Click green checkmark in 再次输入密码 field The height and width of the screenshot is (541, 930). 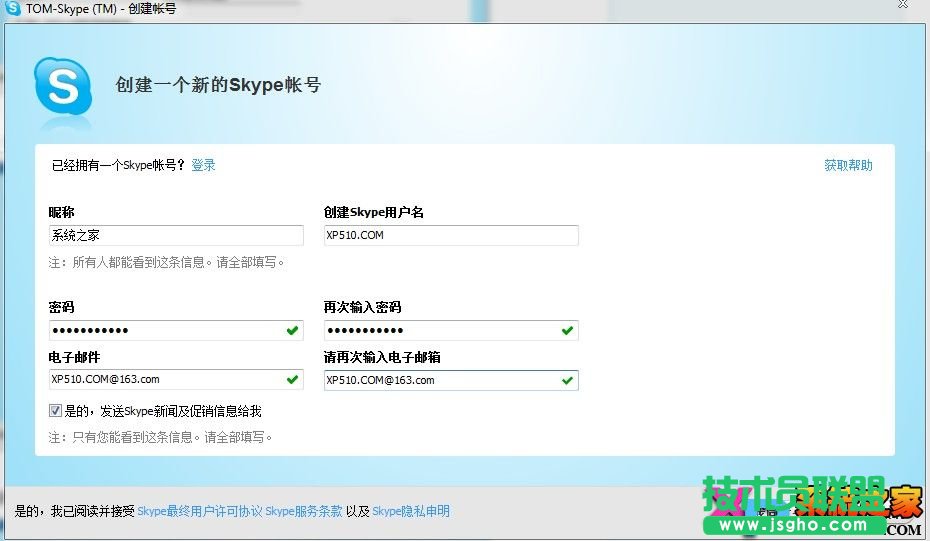(567, 330)
